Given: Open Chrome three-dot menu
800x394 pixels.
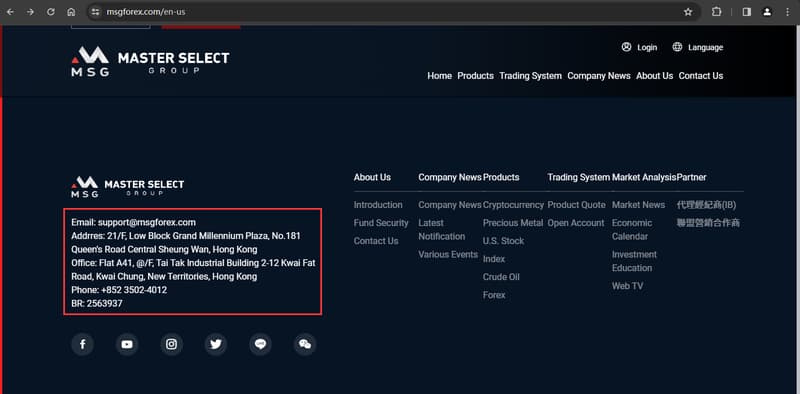Looking at the screenshot, I should 787,12.
